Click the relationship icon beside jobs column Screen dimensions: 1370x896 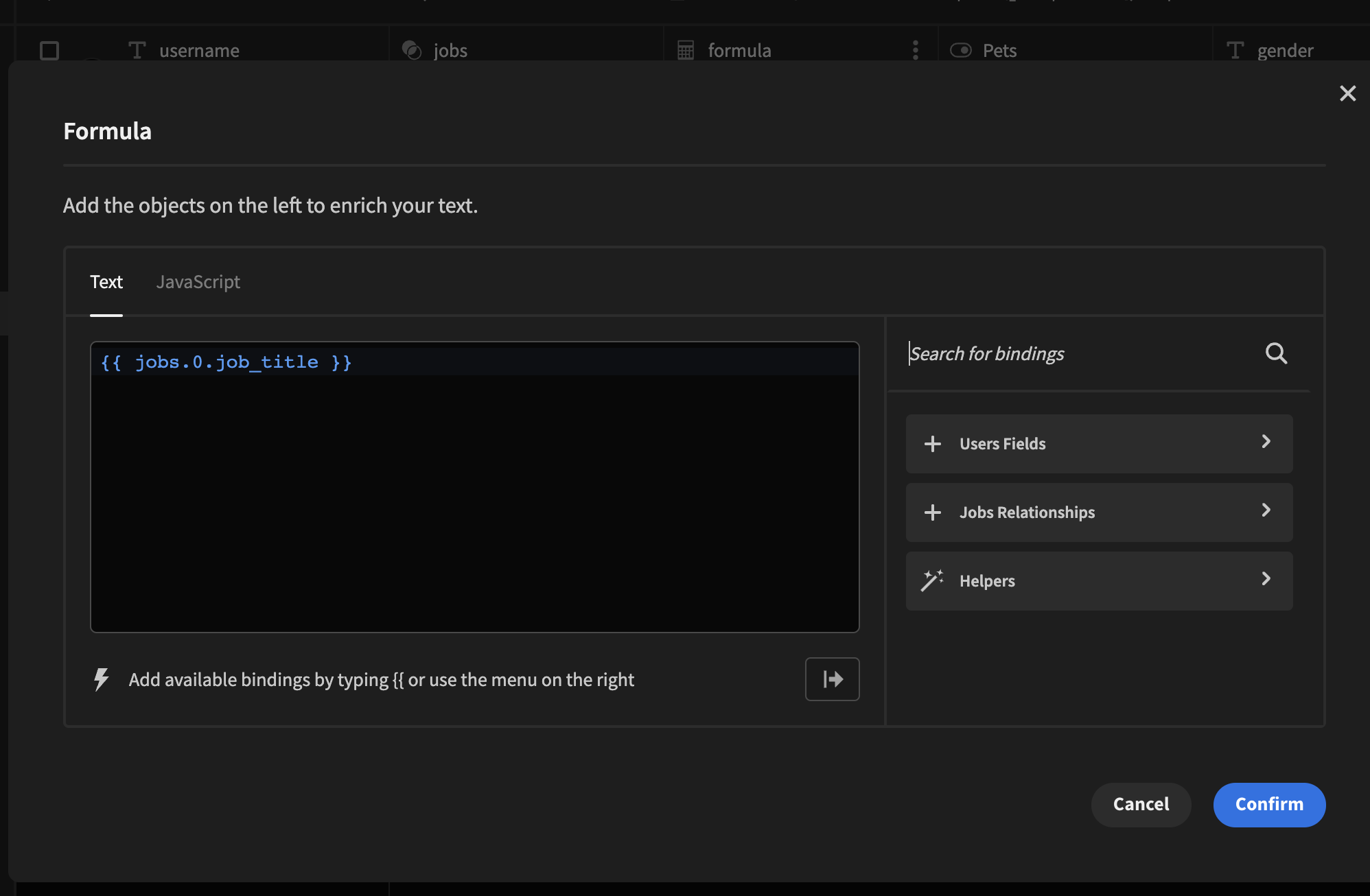tap(412, 50)
